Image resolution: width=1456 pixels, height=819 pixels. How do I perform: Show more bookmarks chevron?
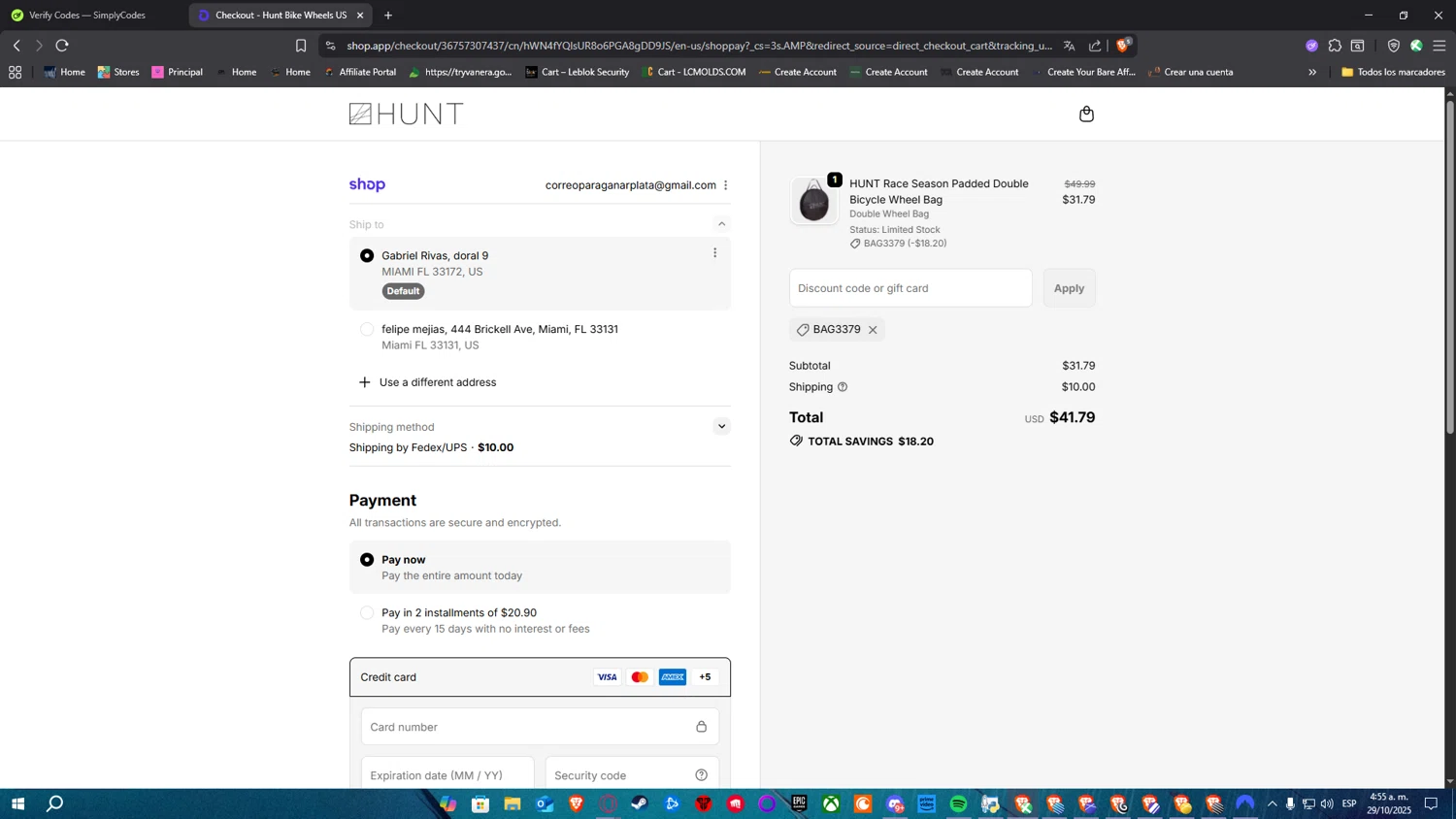[1312, 72]
